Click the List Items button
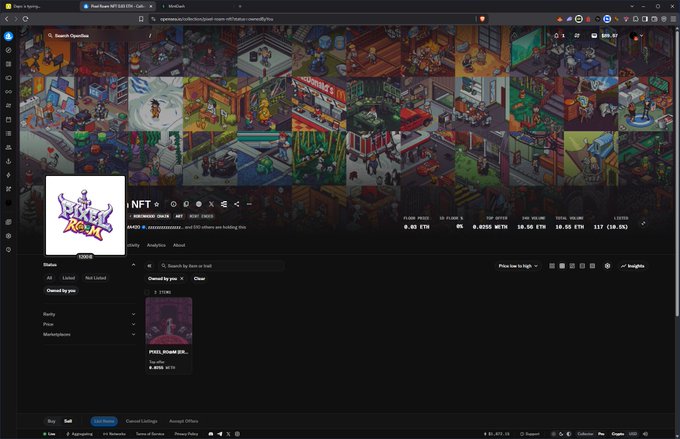This screenshot has height=439, width=680. pyautogui.click(x=104, y=421)
